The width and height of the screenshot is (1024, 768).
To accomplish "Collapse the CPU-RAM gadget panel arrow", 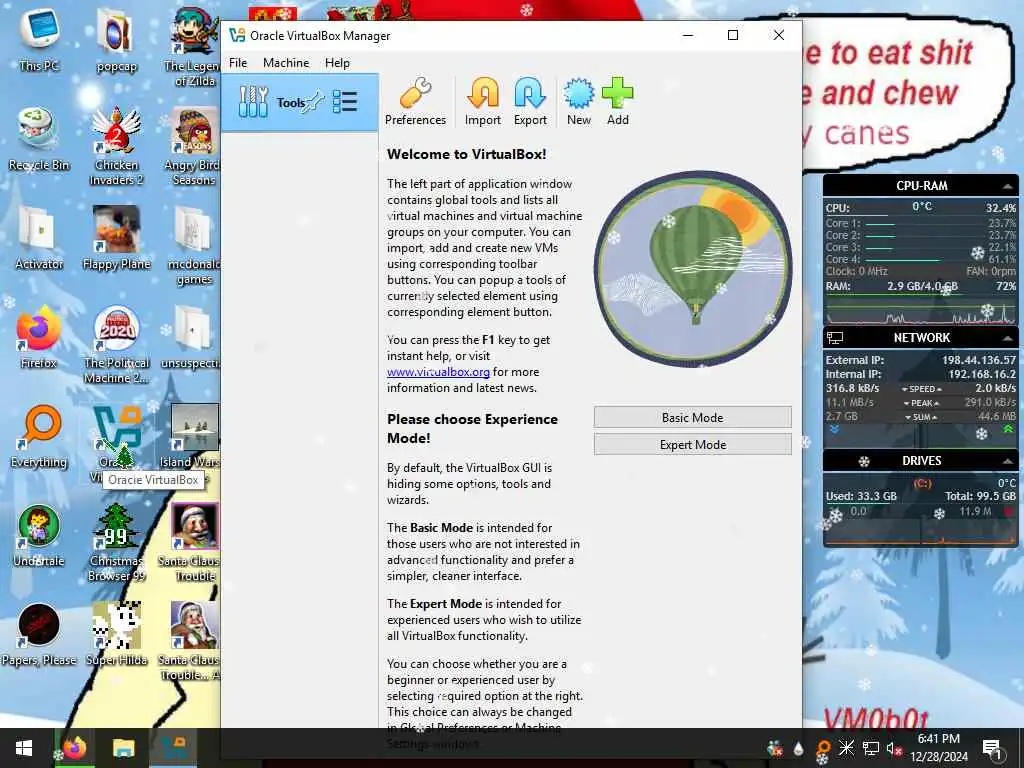I will coord(1008,187).
